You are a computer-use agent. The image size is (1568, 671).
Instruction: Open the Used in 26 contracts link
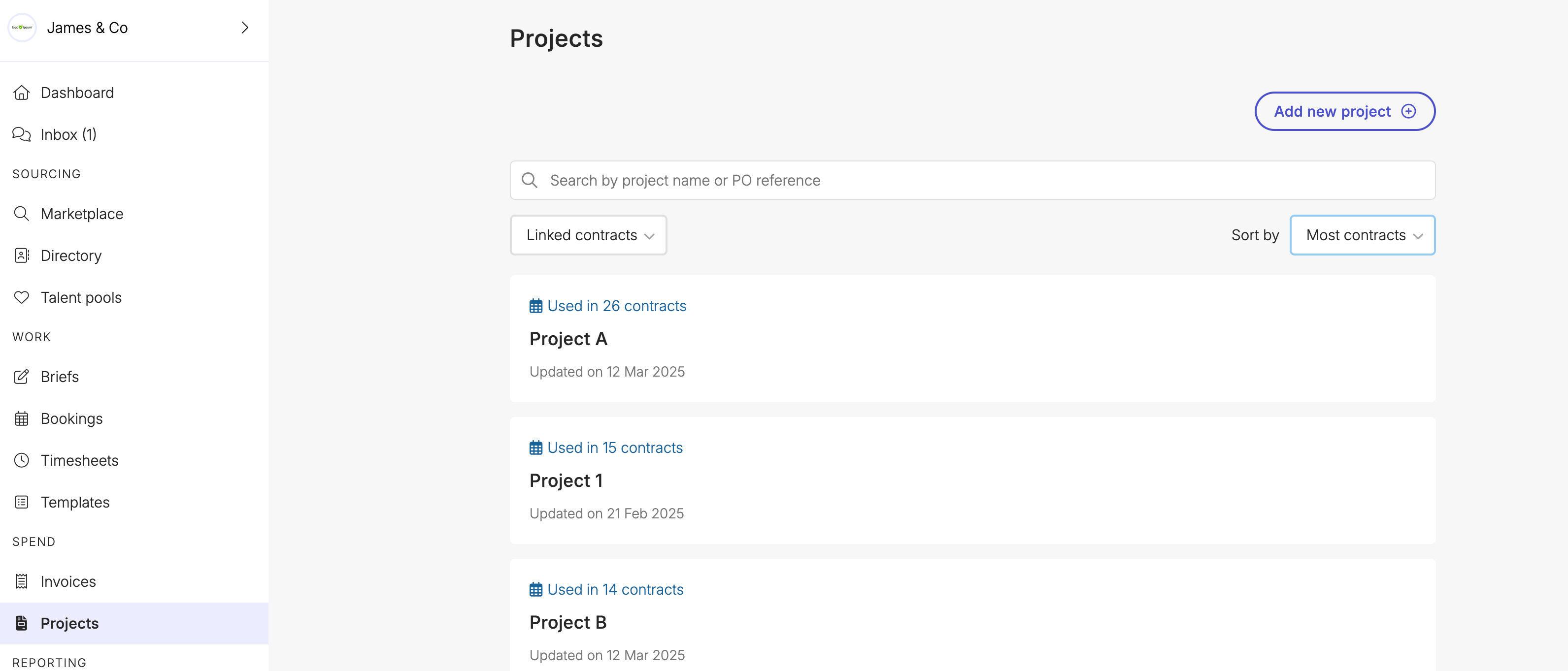tap(617, 306)
